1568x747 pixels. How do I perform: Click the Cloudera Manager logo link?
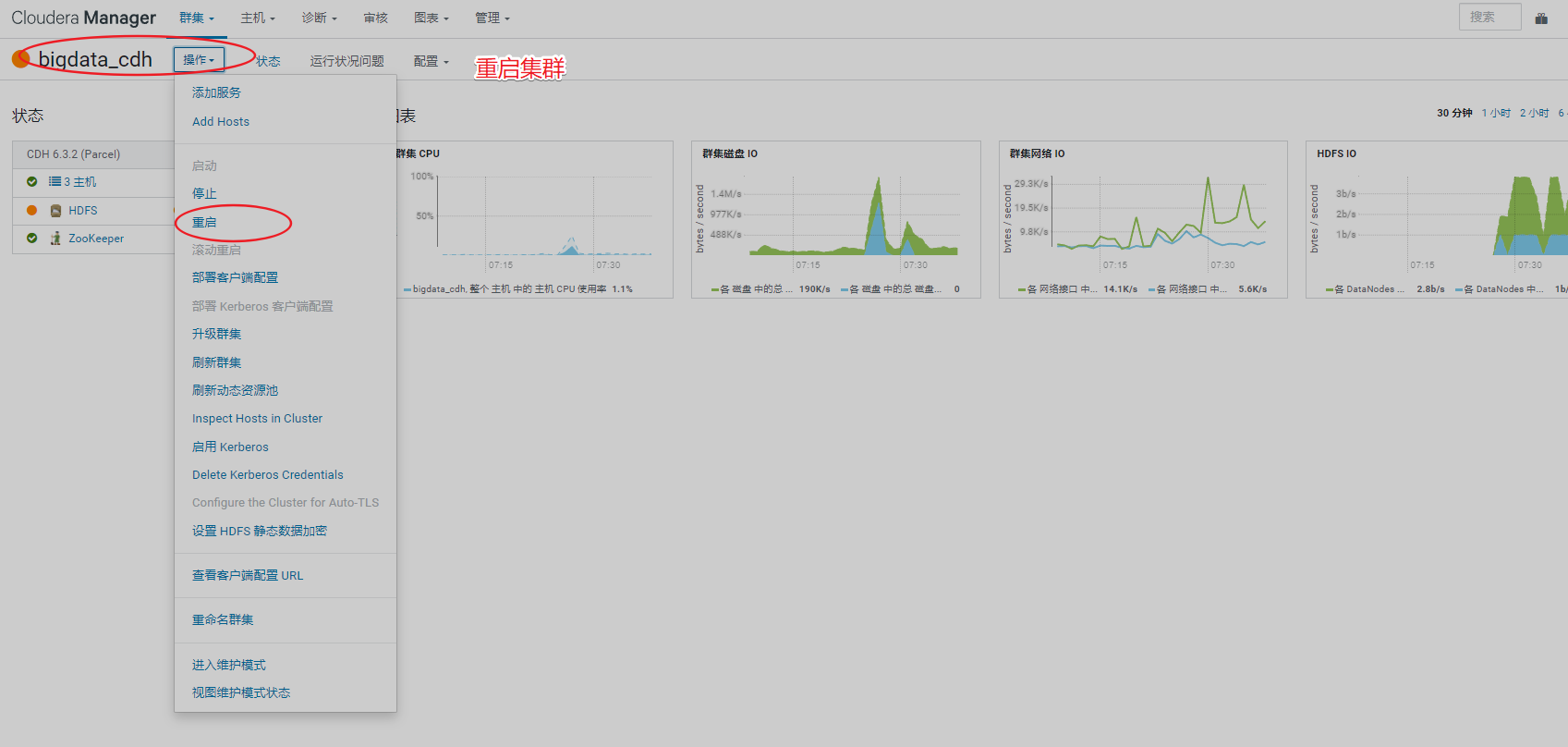click(84, 18)
